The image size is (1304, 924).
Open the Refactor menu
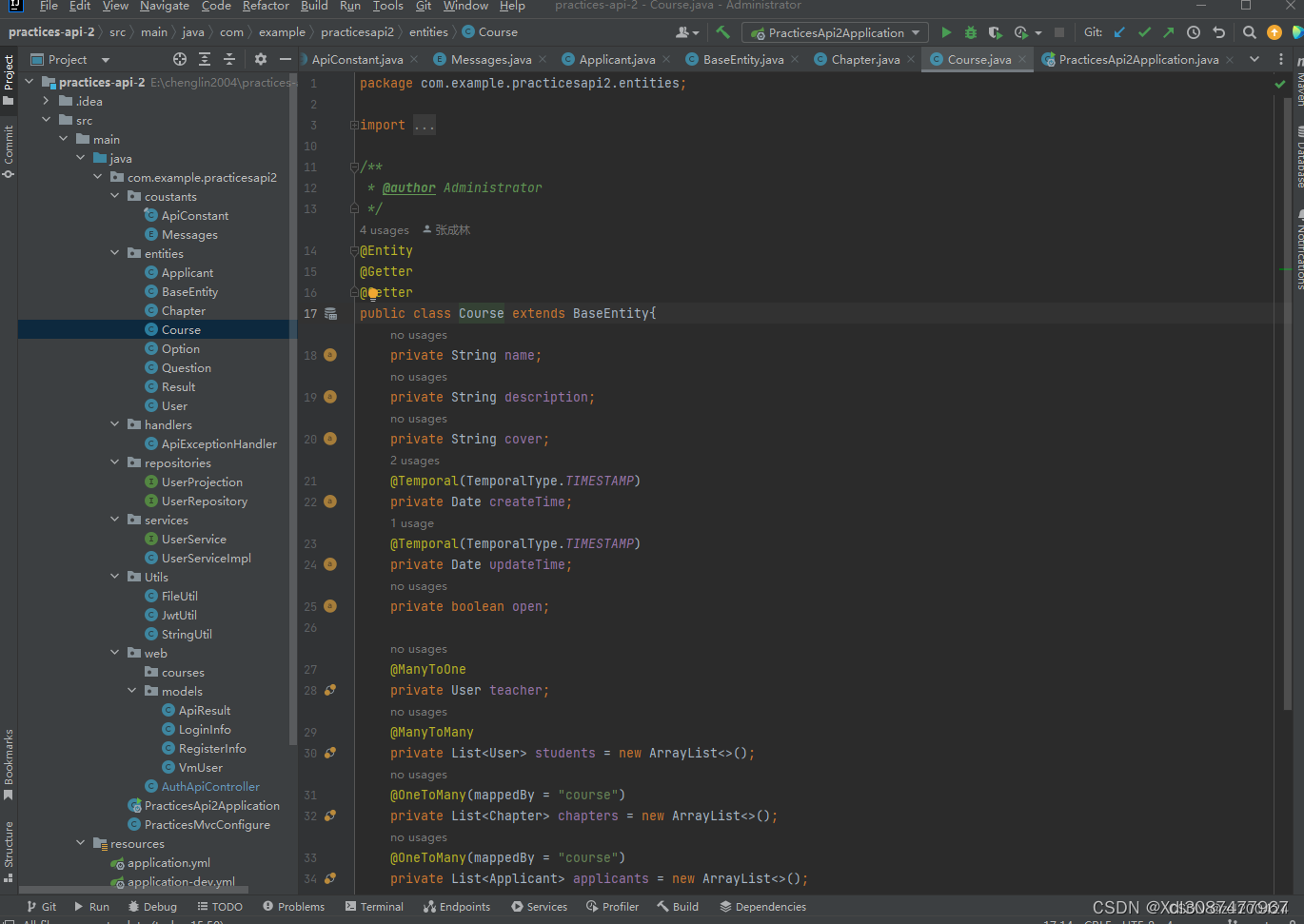266,6
